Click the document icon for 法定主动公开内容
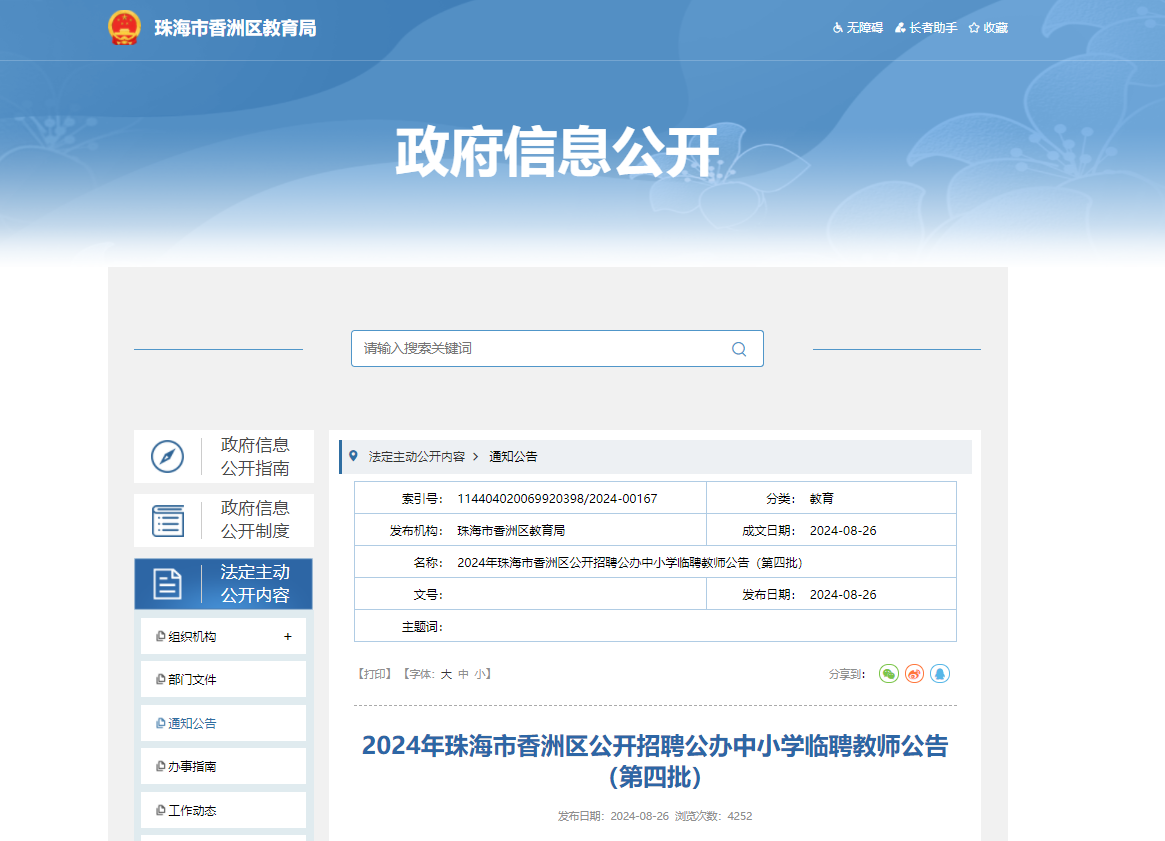 pyautogui.click(x=167, y=584)
